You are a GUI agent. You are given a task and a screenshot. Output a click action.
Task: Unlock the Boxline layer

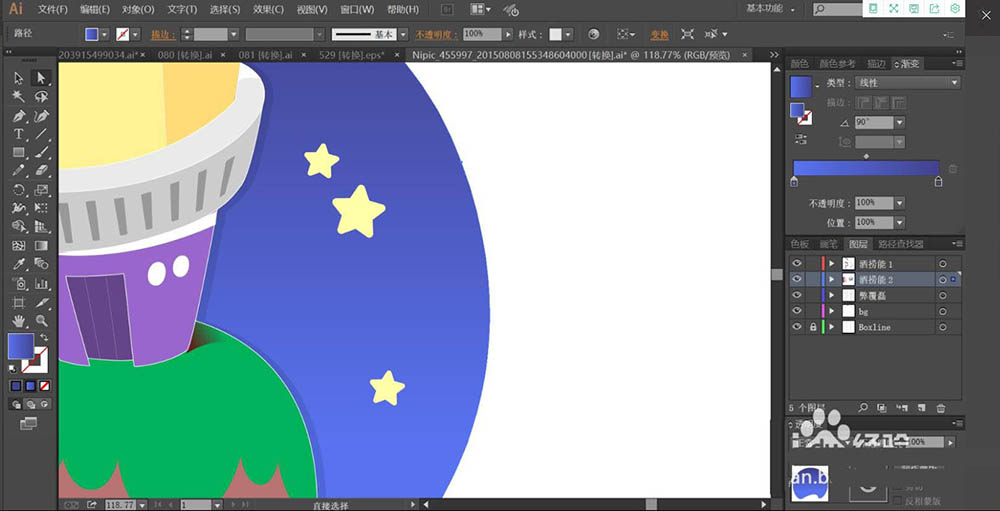click(x=812, y=327)
